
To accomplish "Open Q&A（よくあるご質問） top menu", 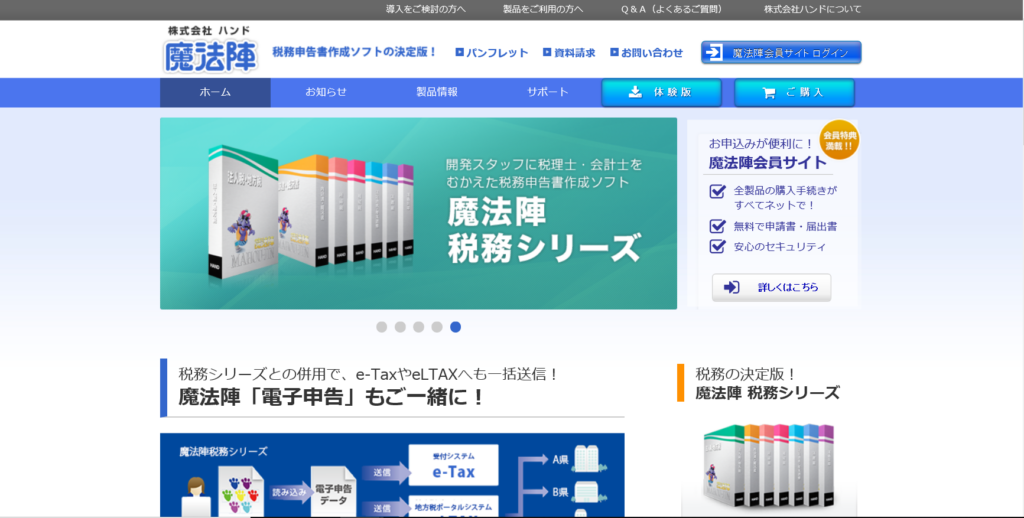I will coord(672,10).
